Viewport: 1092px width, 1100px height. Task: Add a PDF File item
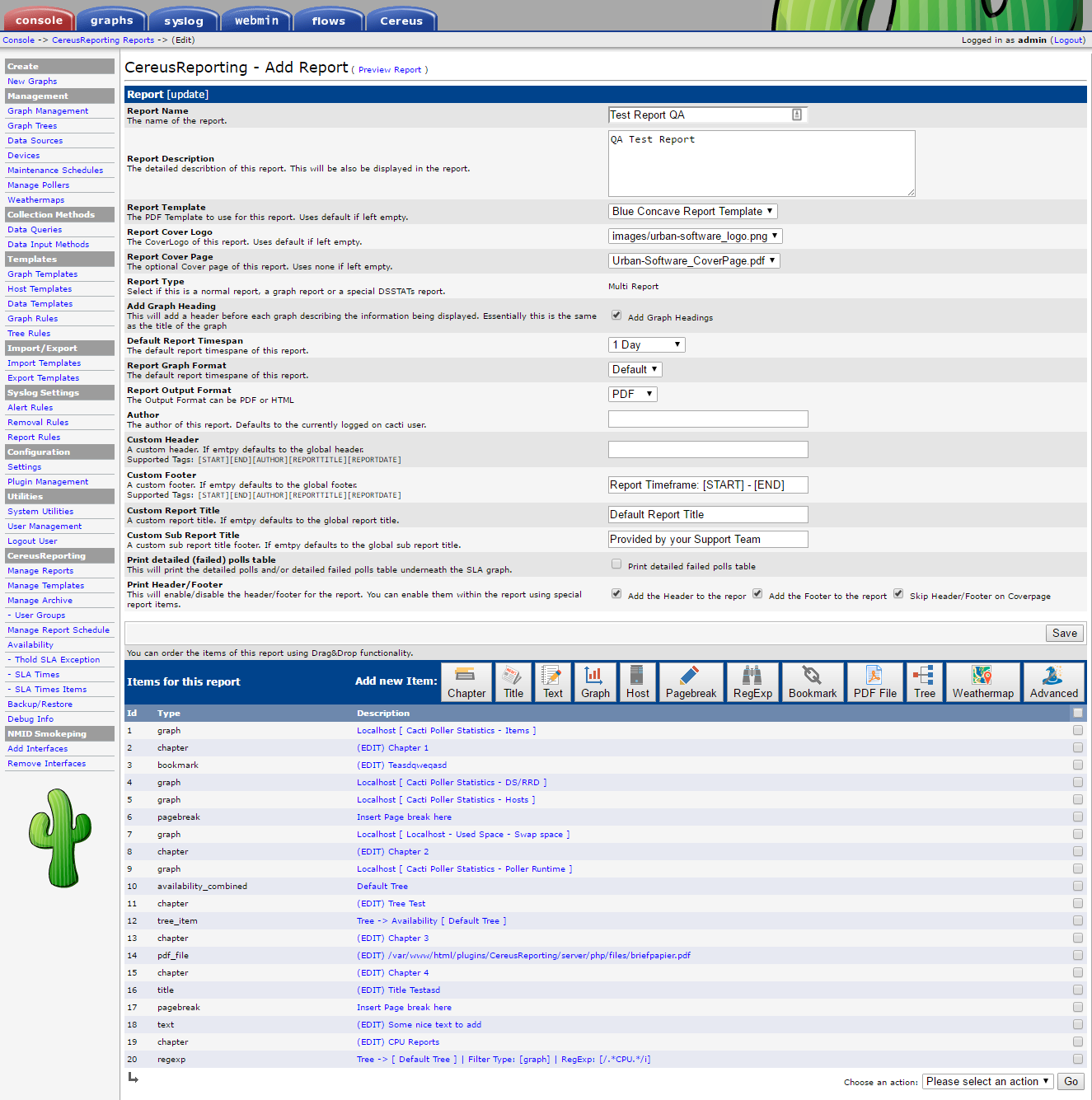tap(875, 682)
